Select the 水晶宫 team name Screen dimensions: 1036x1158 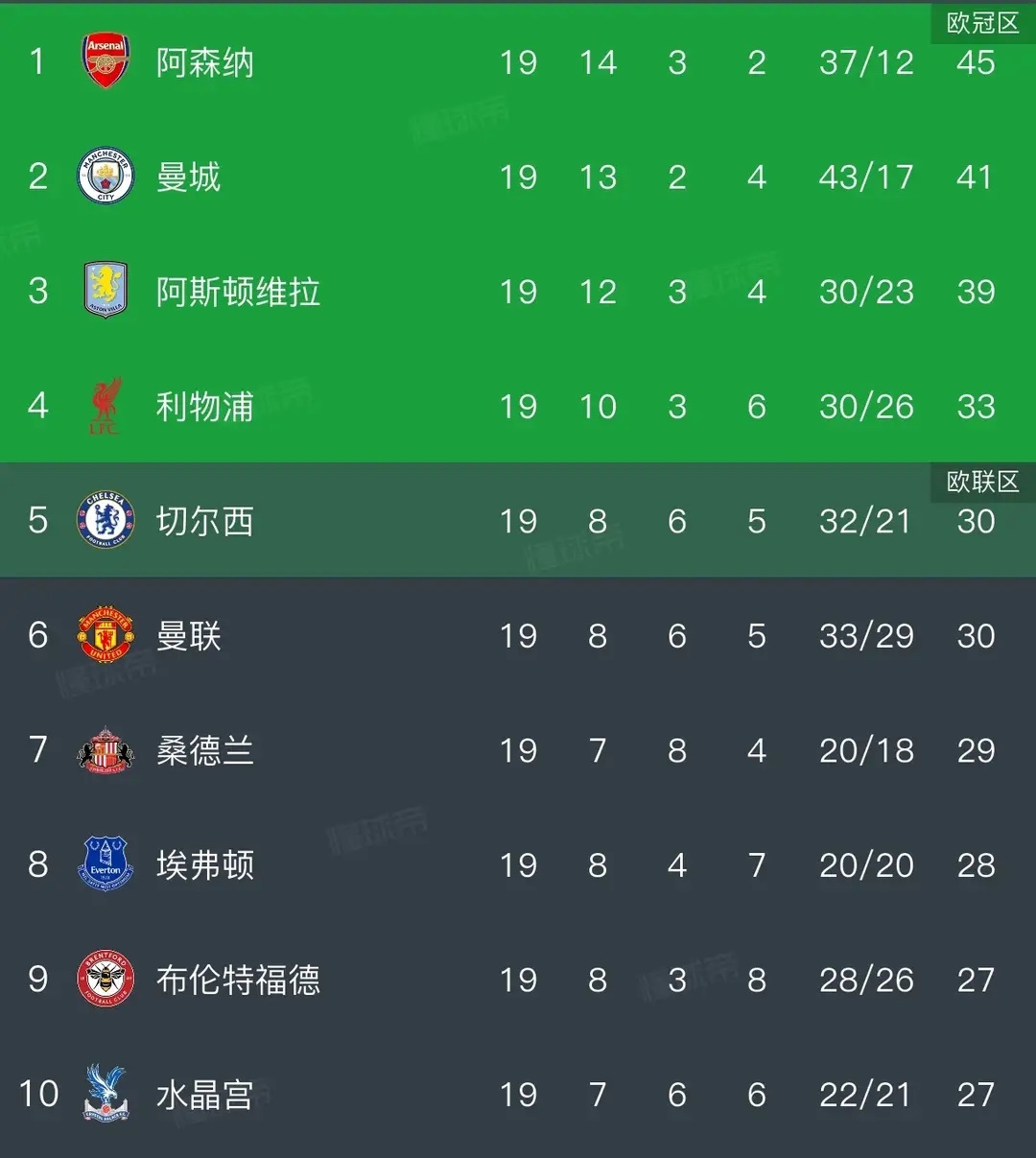205,1095
